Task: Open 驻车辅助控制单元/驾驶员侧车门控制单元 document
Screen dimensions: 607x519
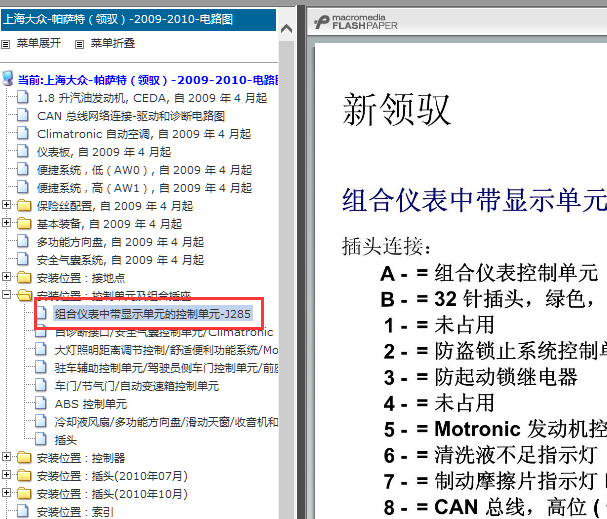Action: 166,368
